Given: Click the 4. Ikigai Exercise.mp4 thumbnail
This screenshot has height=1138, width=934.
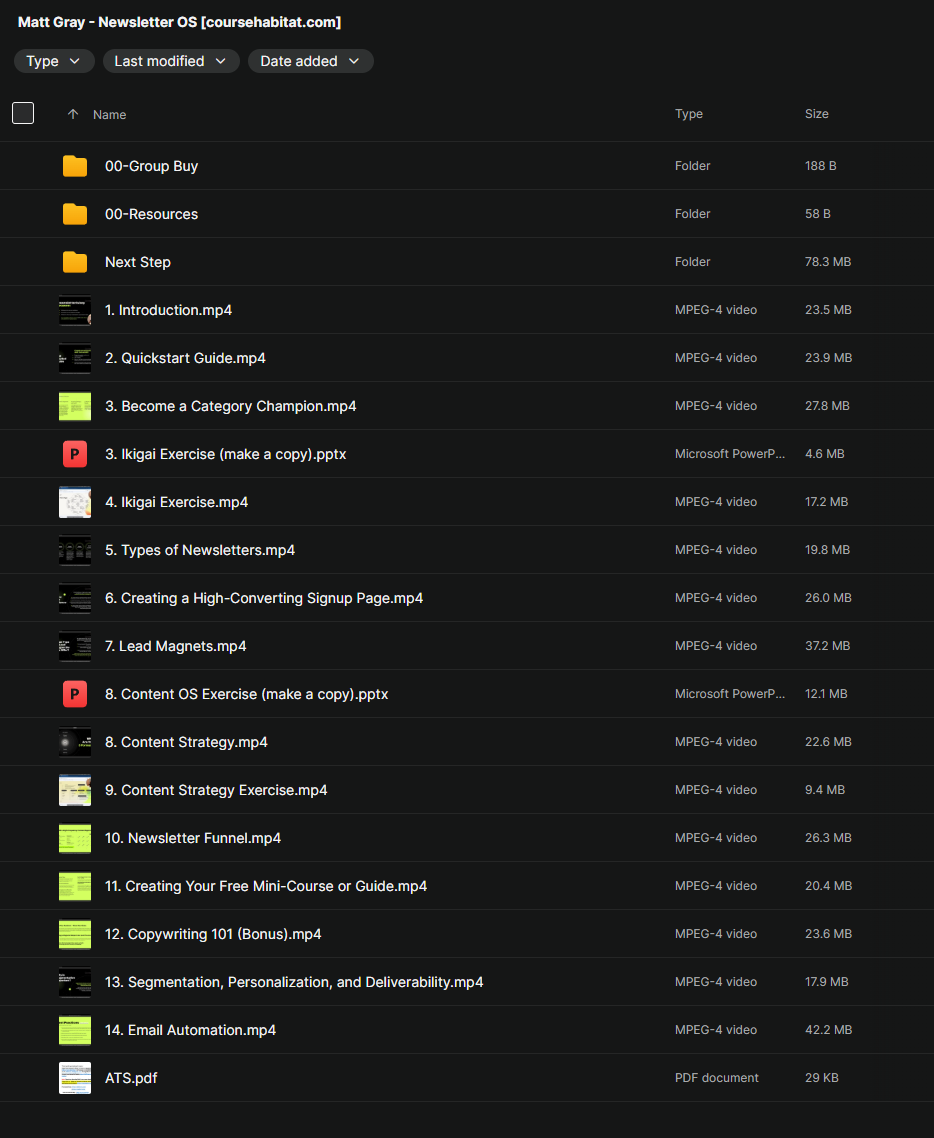Looking at the screenshot, I should 75,502.
